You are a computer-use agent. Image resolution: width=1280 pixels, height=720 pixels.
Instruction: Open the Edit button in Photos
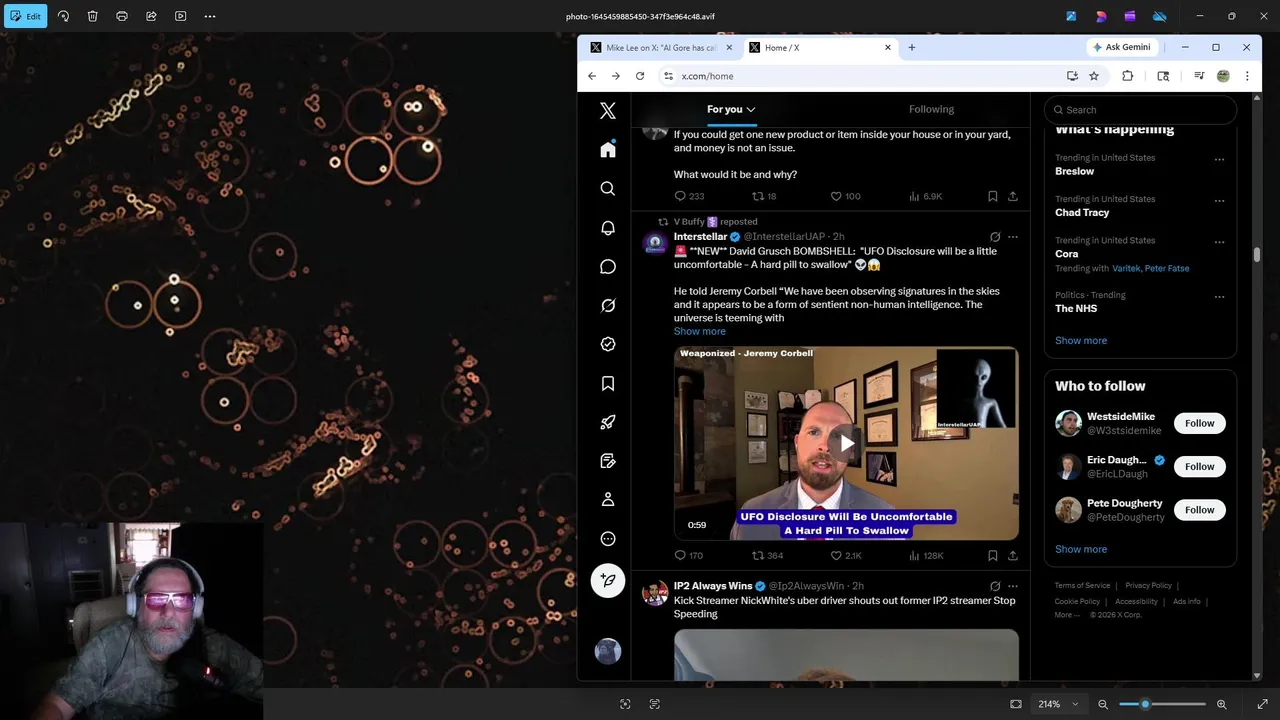click(x=27, y=16)
